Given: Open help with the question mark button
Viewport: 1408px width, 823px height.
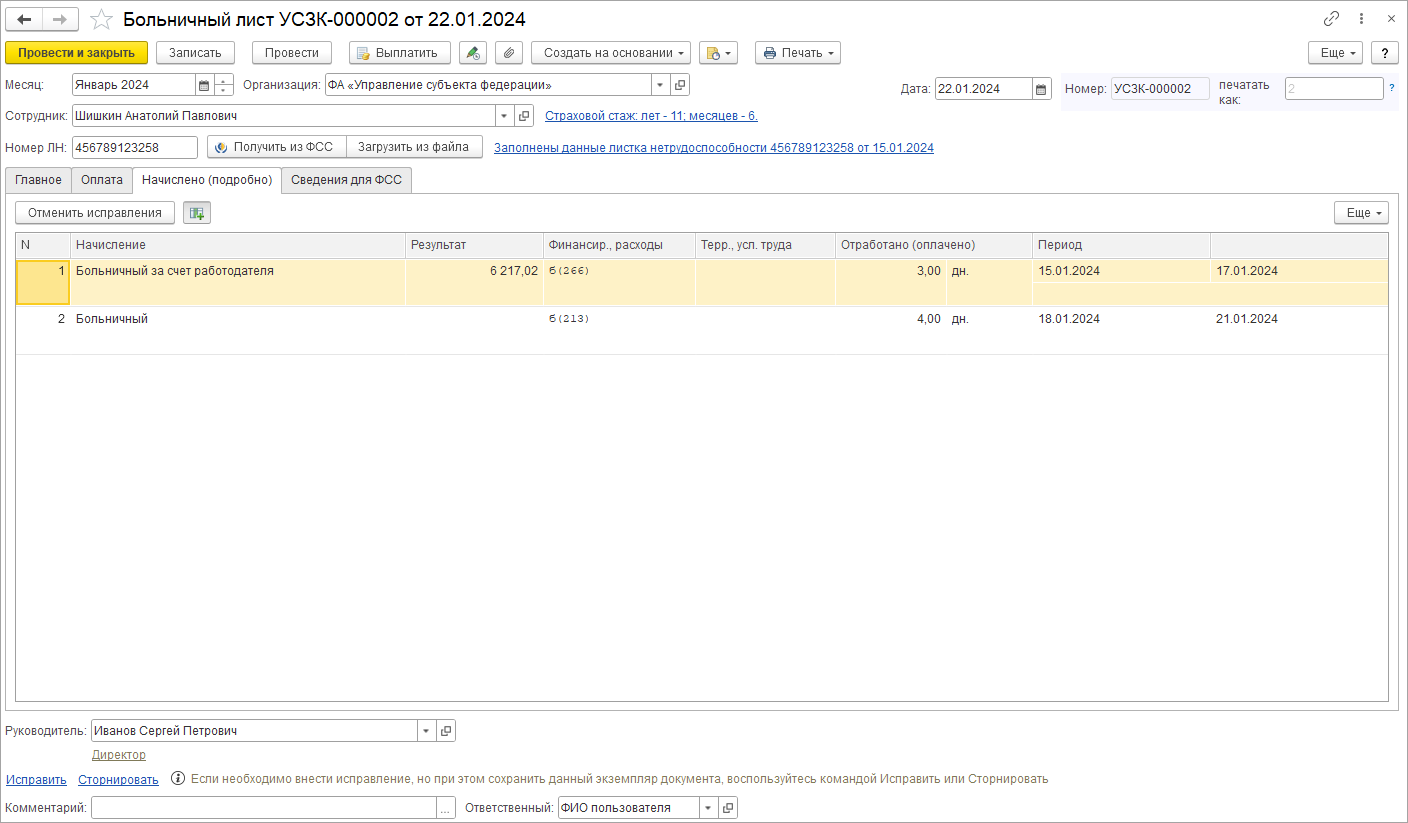Looking at the screenshot, I should pyautogui.click(x=1385, y=53).
